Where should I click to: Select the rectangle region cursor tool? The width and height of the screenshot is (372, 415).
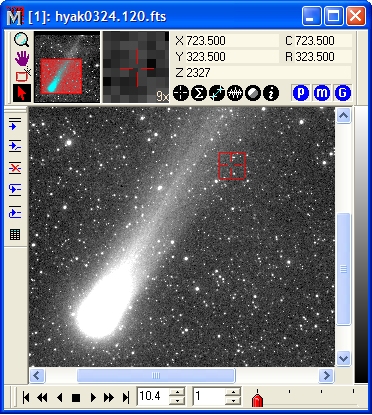[x=22, y=75]
